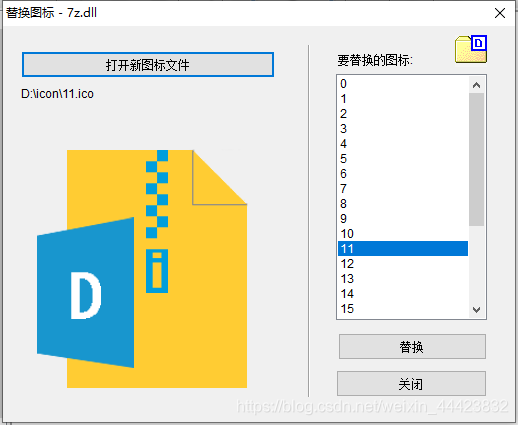518x425 pixels.
Task: Click the D:\icon\11.ico file path text
Action: coord(57,94)
